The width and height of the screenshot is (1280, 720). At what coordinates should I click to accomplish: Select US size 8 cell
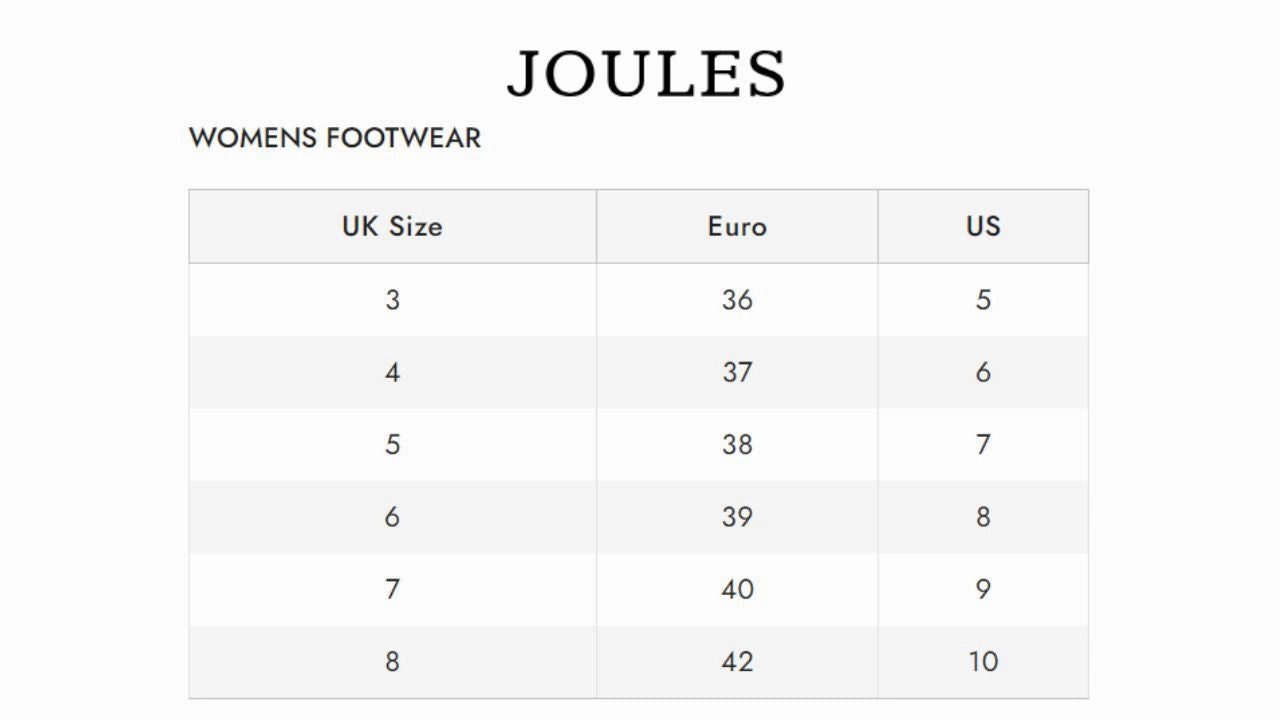point(983,517)
